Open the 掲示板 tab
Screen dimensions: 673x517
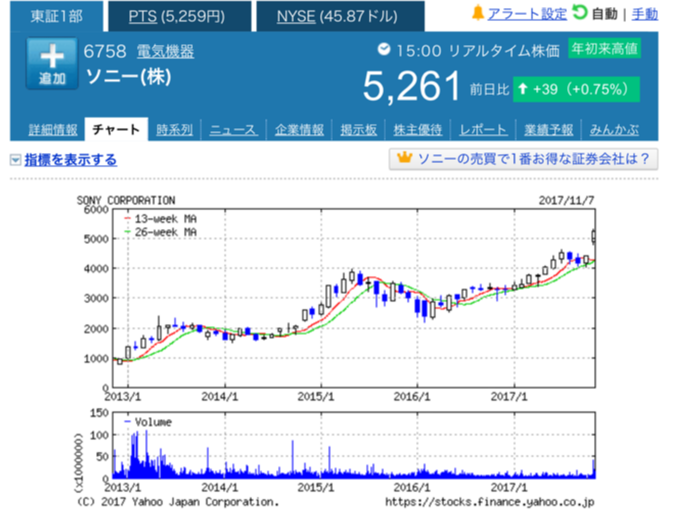[358, 130]
